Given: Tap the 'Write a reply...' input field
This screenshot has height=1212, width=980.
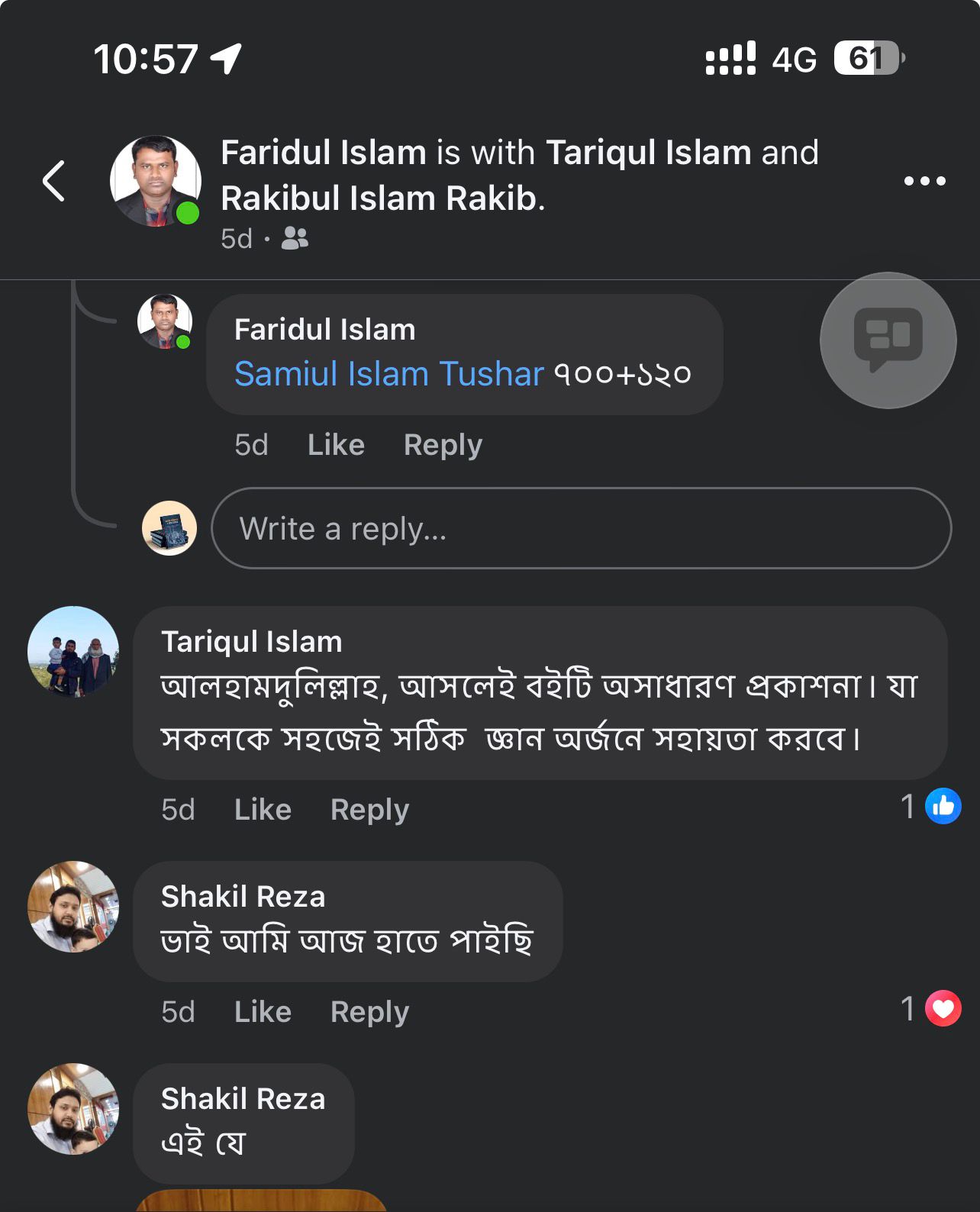Looking at the screenshot, I should 581,528.
